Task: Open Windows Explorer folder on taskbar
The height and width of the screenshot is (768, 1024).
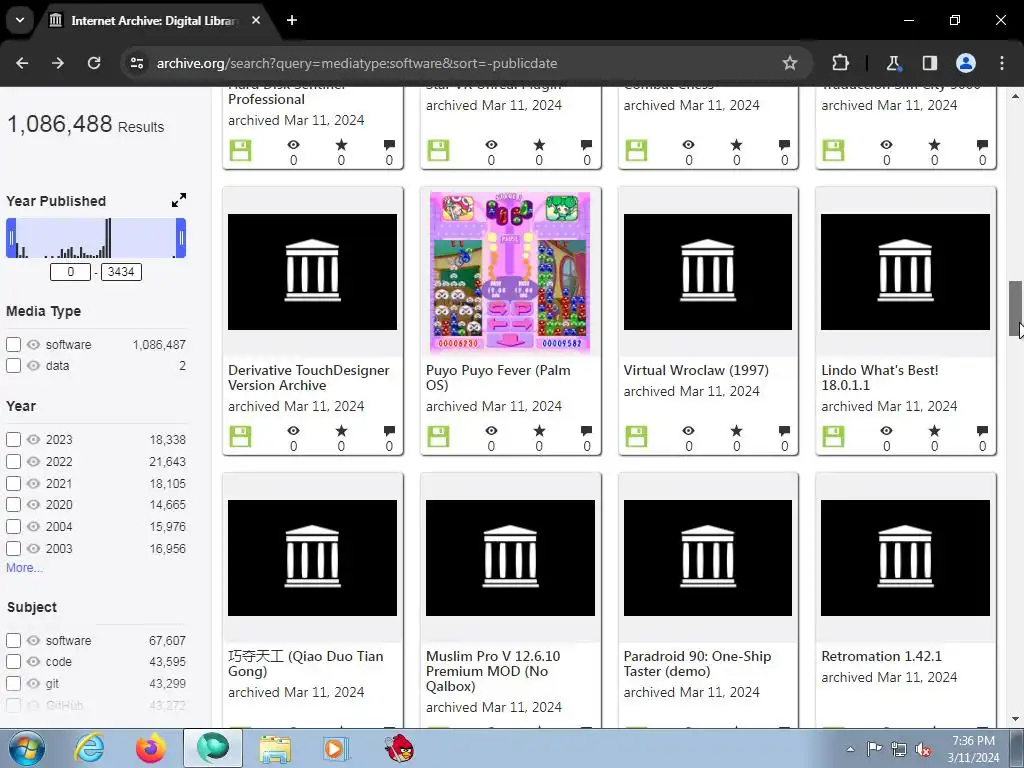Action: point(275,749)
